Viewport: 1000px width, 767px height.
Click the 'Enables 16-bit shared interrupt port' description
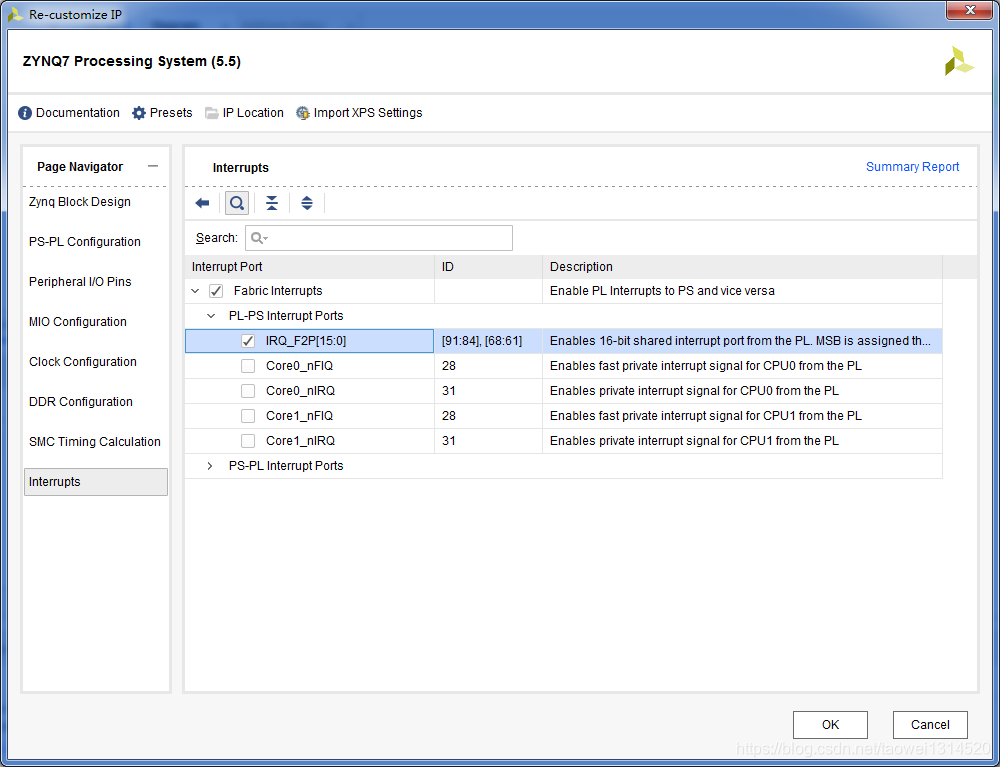(740, 341)
